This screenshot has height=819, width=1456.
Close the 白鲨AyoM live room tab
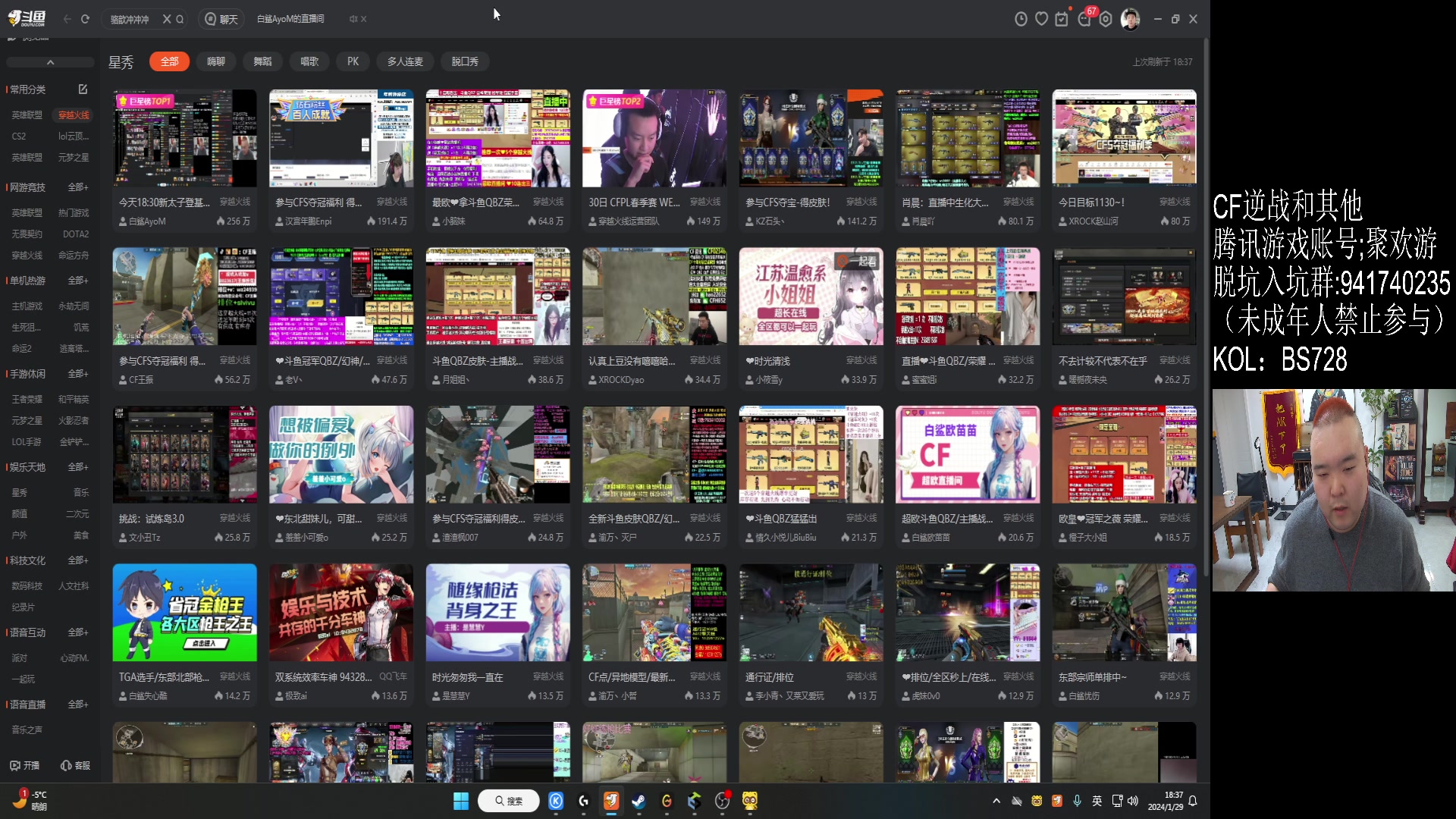click(x=364, y=19)
